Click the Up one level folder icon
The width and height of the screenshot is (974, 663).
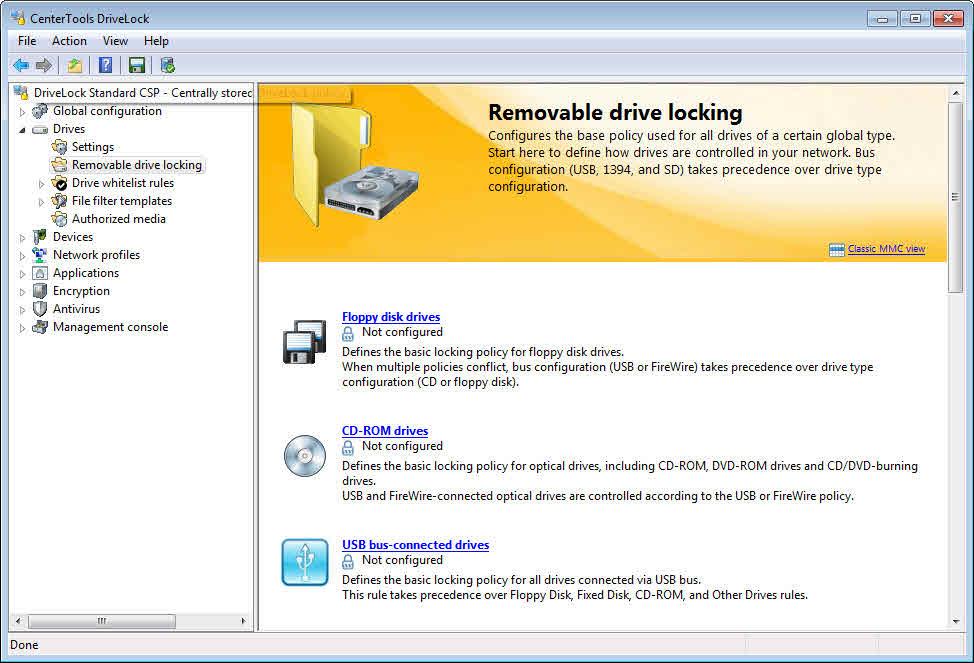pos(75,65)
